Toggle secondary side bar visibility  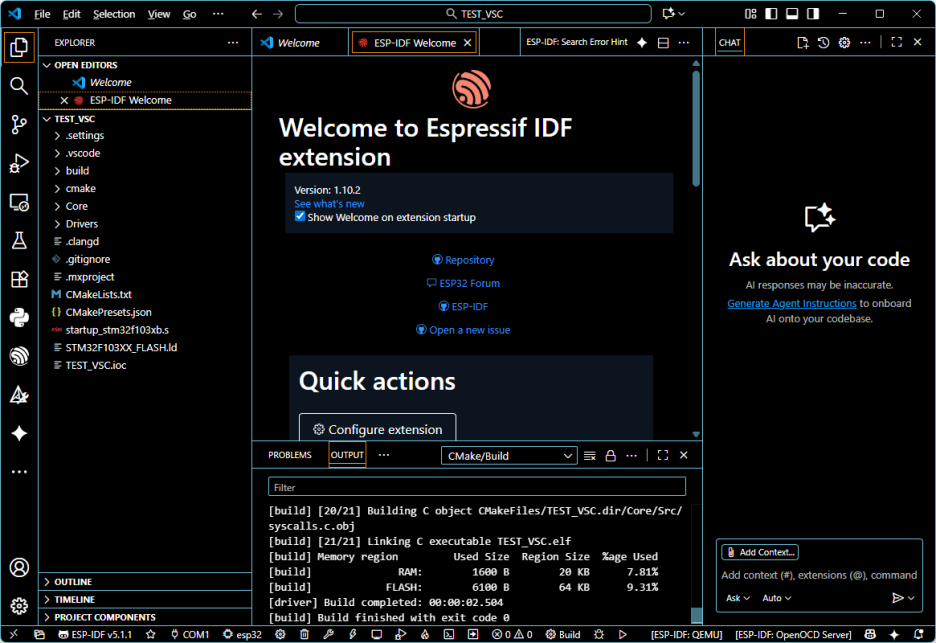(x=813, y=14)
